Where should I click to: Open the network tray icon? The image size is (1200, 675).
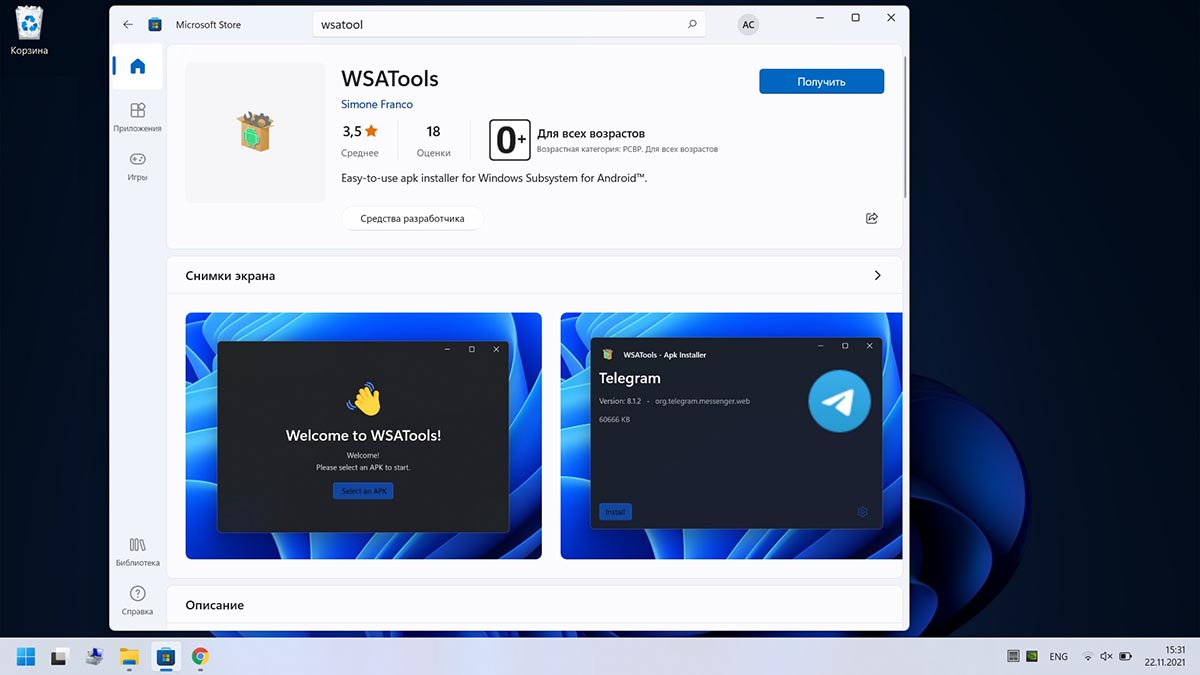pyautogui.click(x=1087, y=657)
